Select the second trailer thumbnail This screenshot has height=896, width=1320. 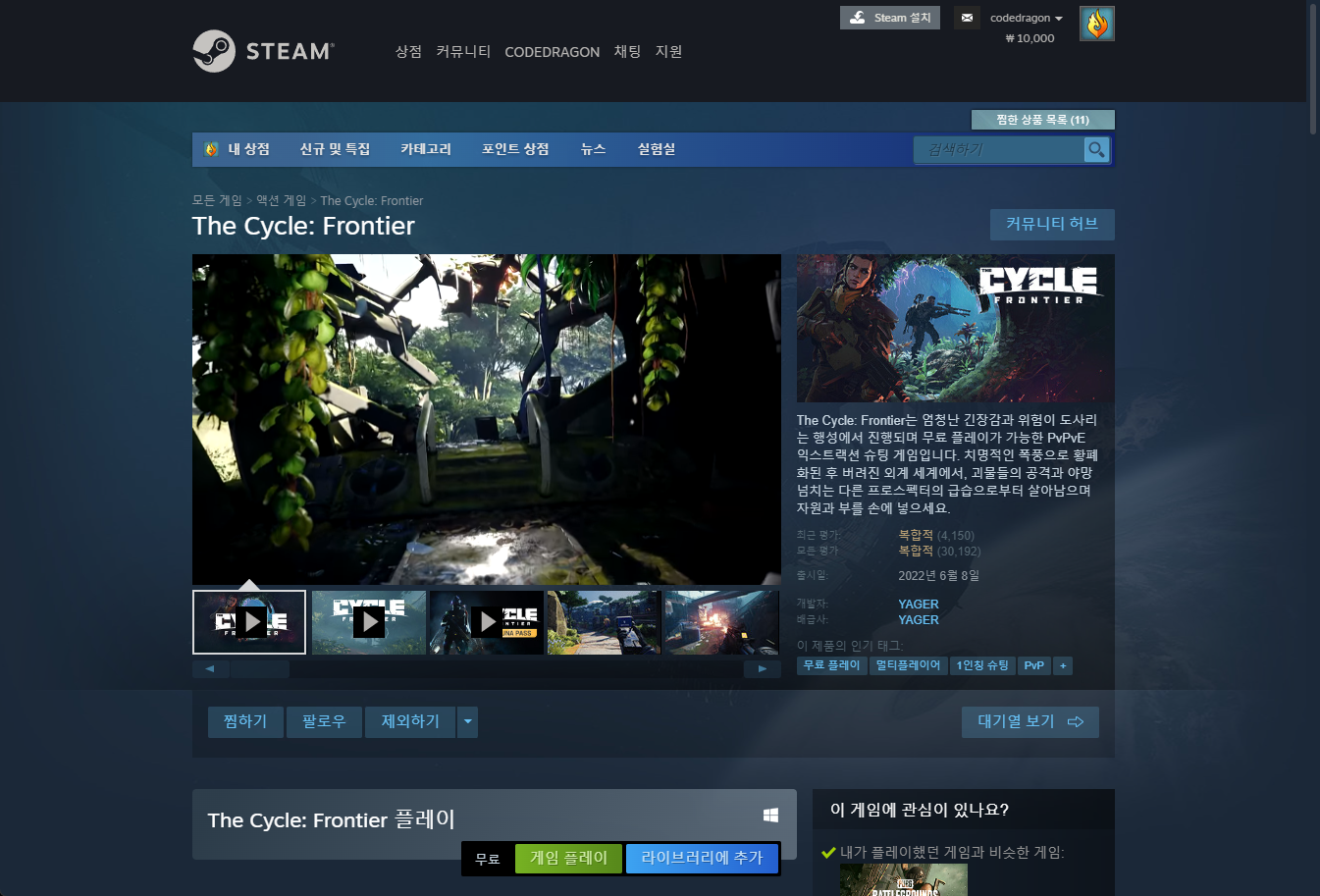pos(369,622)
